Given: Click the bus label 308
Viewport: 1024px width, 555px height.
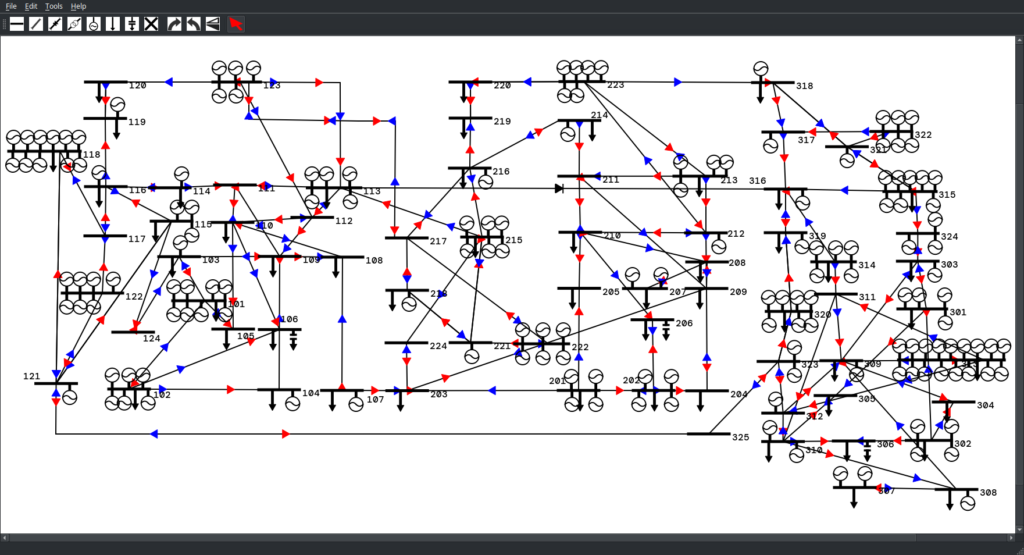Looking at the screenshot, I should 988,492.
